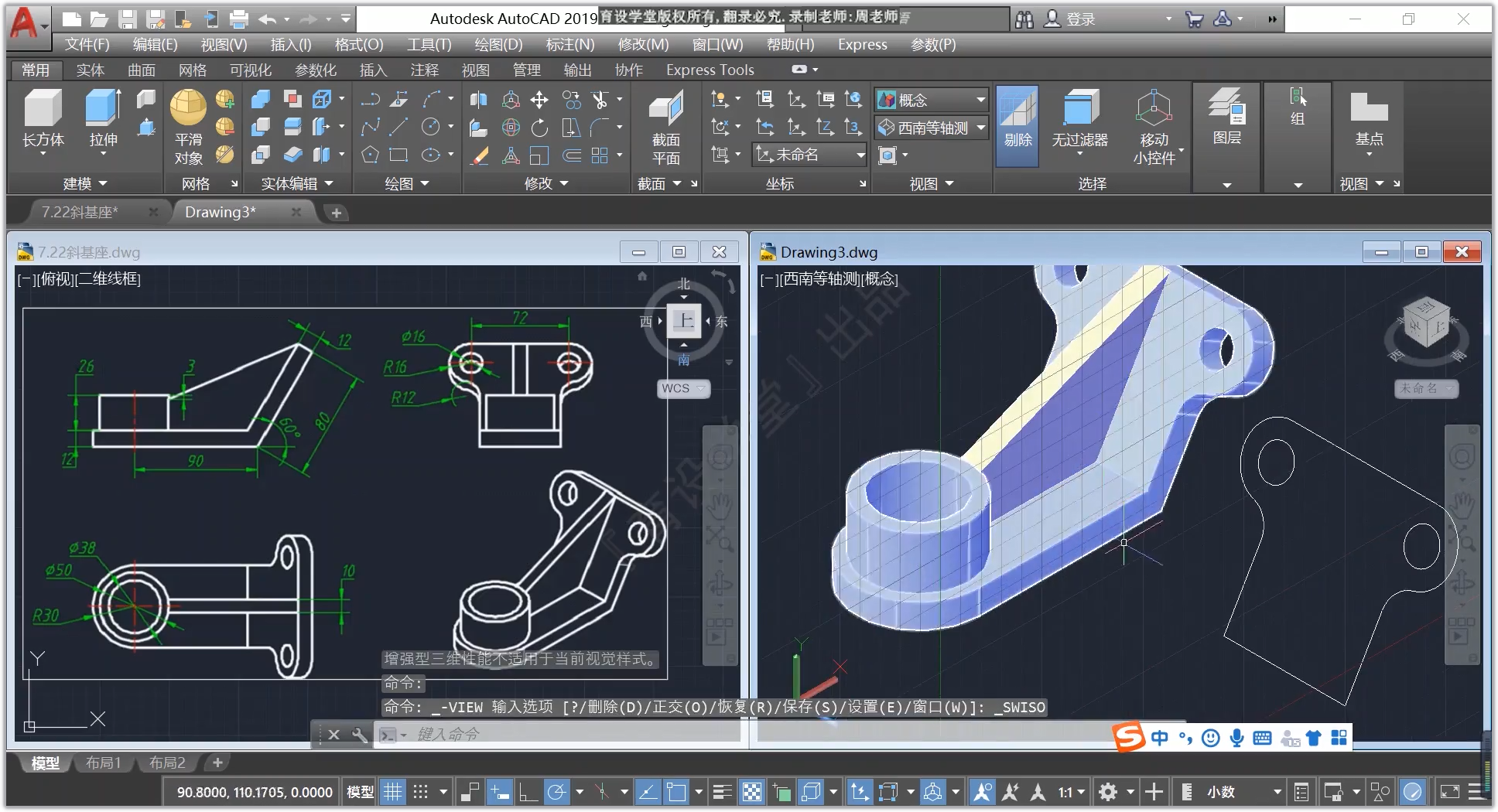Select the solid Union icon
The width and height of the screenshot is (1498, 812).
coord(261,100)
